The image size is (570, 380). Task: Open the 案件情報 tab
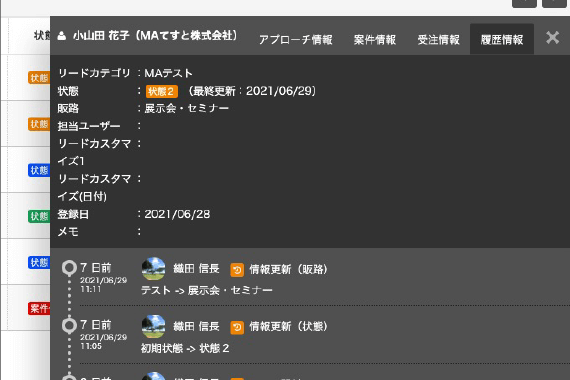point(375,40)
